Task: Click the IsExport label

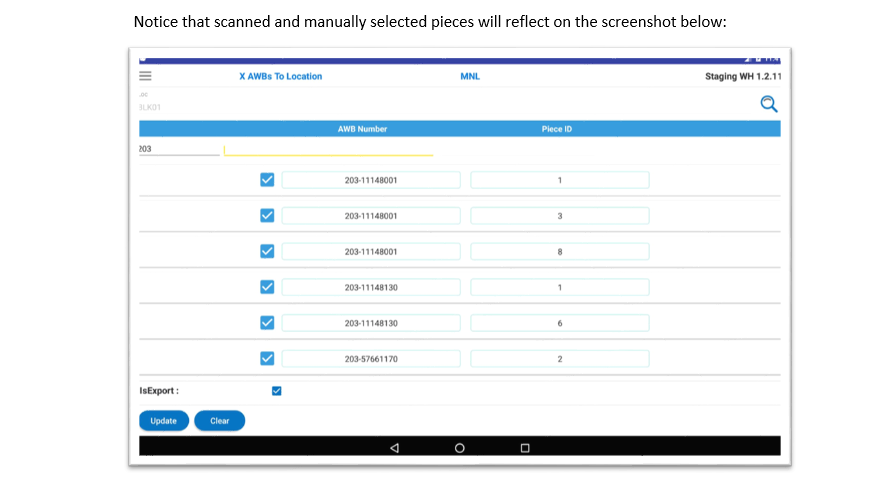Action: (159, 391)
